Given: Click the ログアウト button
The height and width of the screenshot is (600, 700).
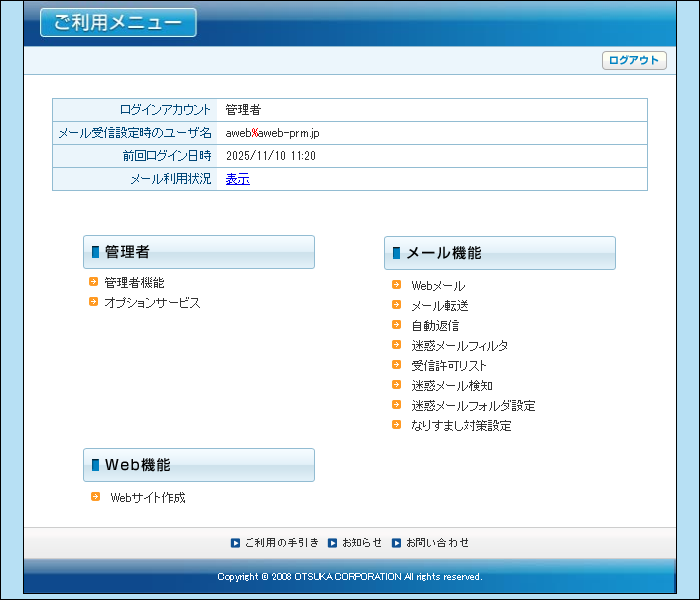Looking at the screenshot, I should pos(634,60).
